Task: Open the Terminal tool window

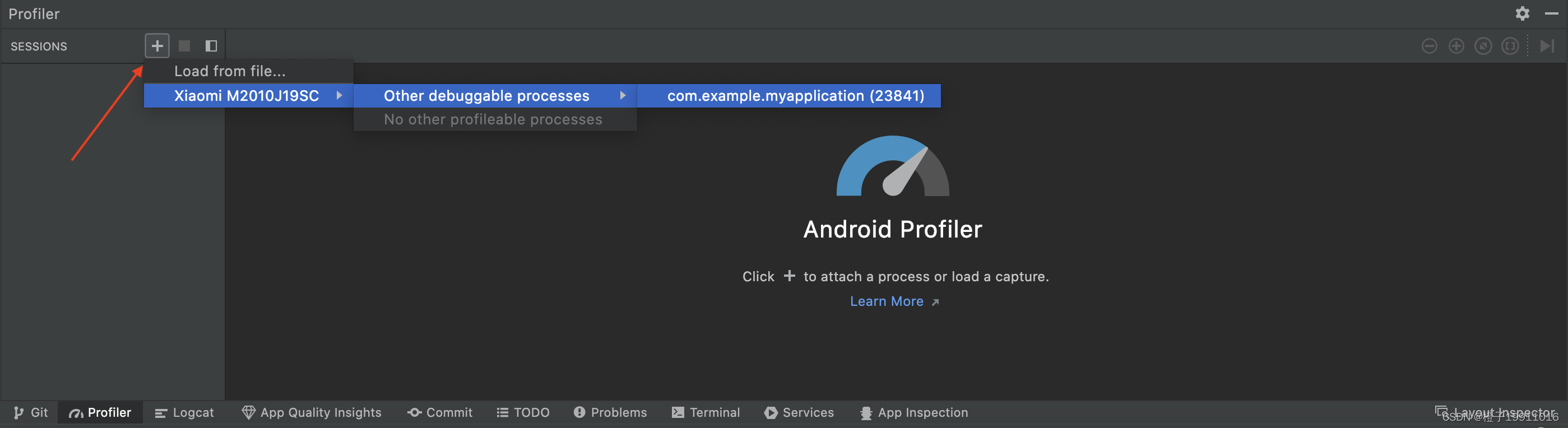Action: (706, 412)
